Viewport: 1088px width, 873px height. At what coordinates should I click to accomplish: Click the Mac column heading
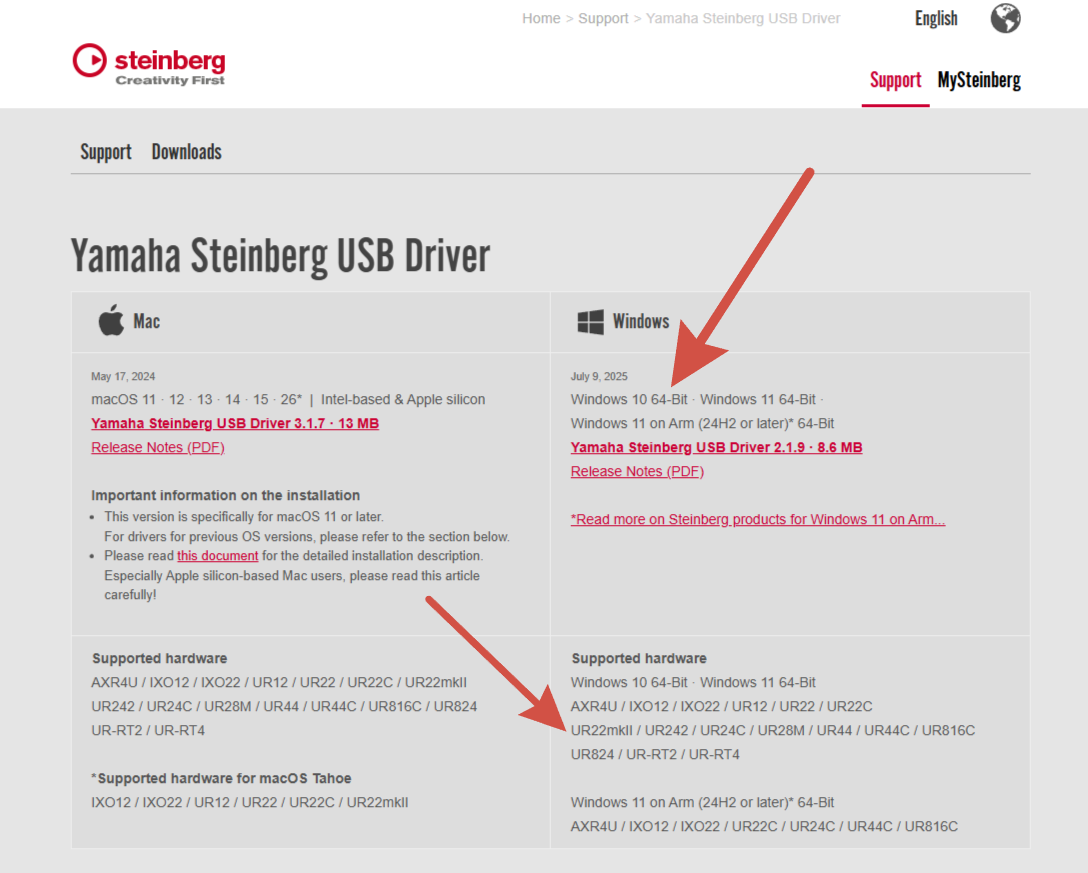[x=146, y=321]
